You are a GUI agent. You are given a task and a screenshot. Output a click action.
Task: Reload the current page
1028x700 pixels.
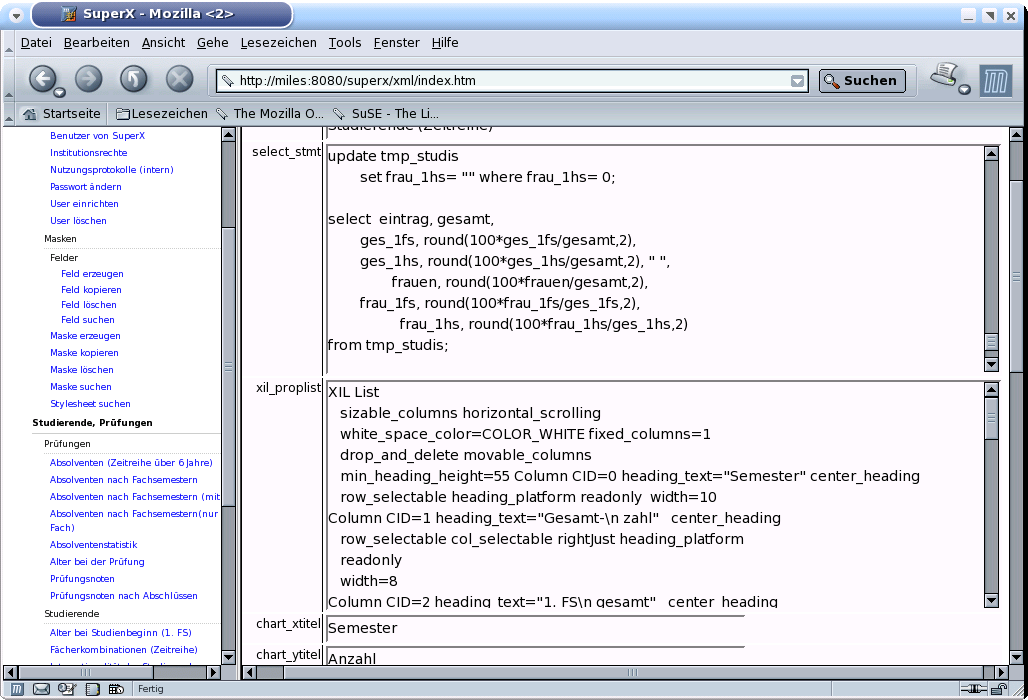[134, 79]
